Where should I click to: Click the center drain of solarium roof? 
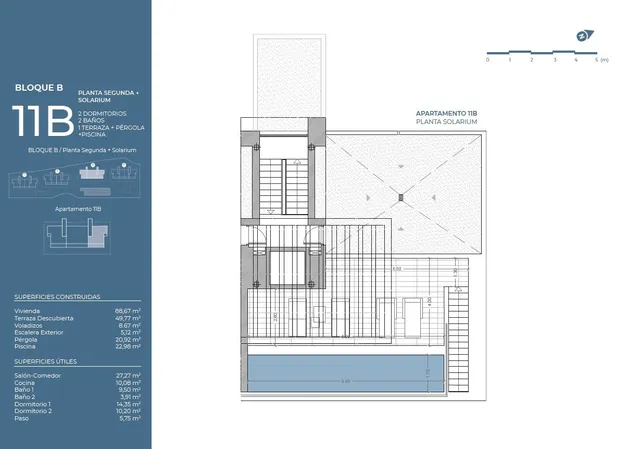(x=398, y=196)
